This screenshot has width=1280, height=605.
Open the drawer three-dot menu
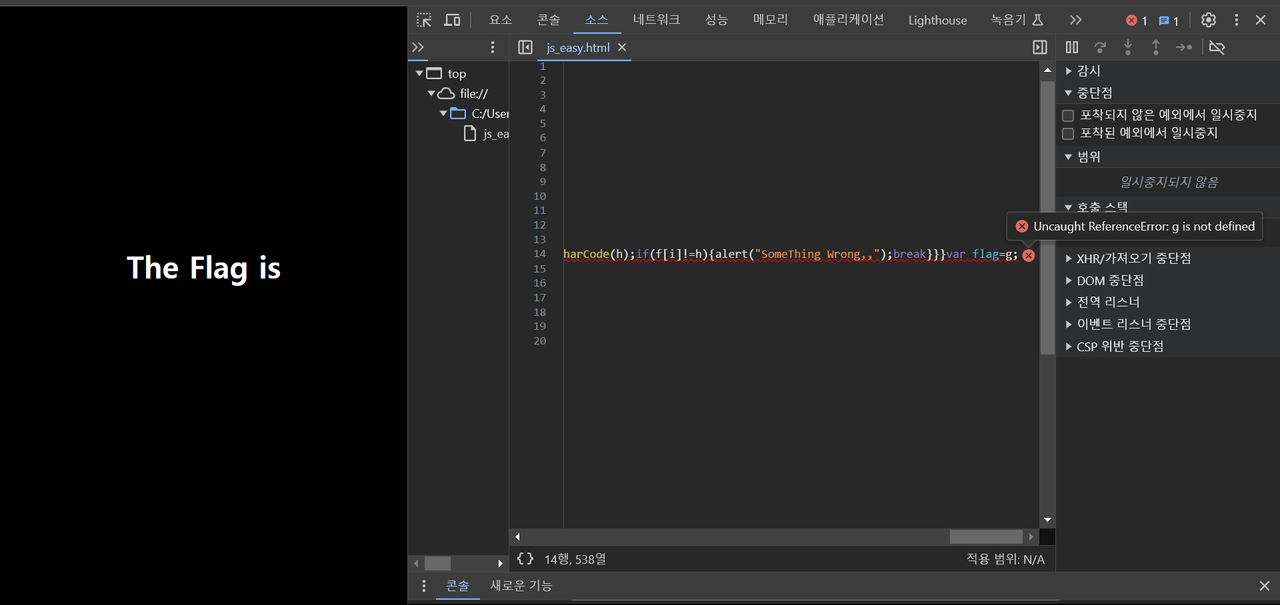pos(424,586)
